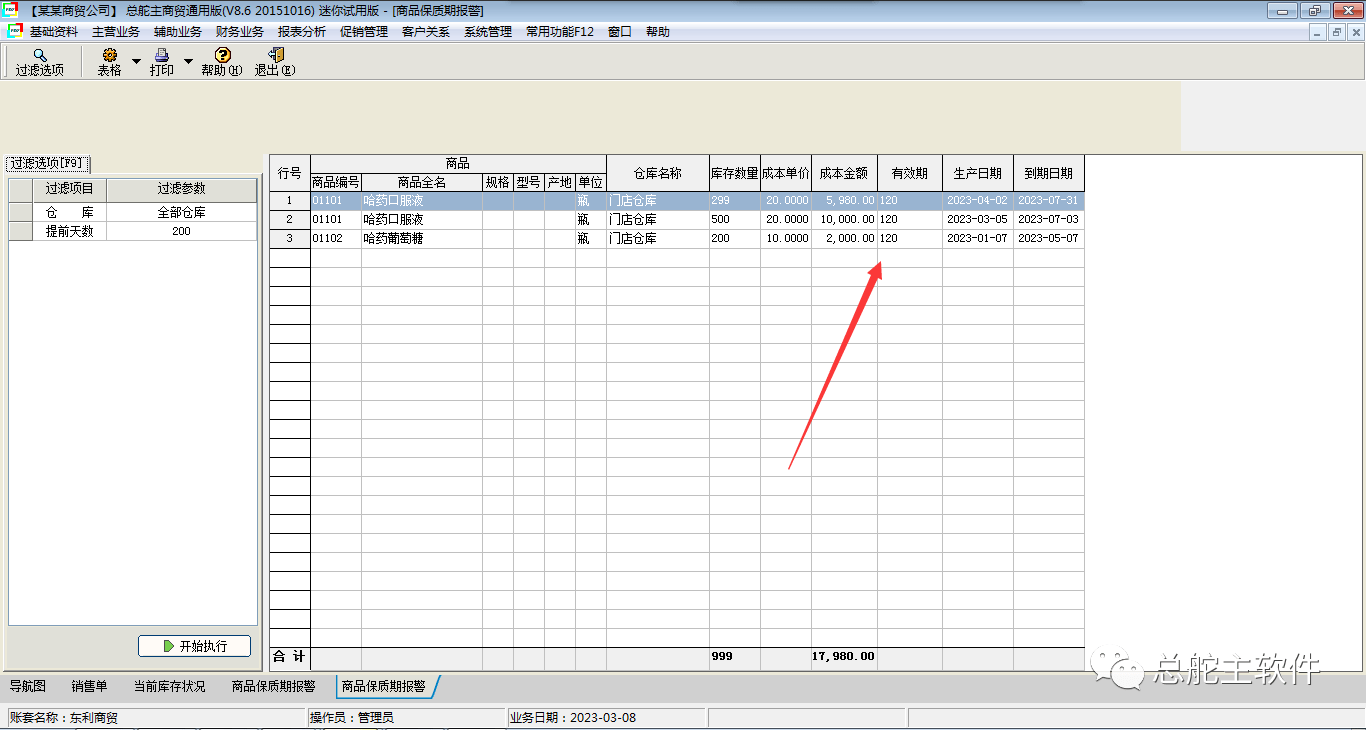The image size is (1366, 730).
Task: Click the app icon in title bar
Action: tap(11, 10)
